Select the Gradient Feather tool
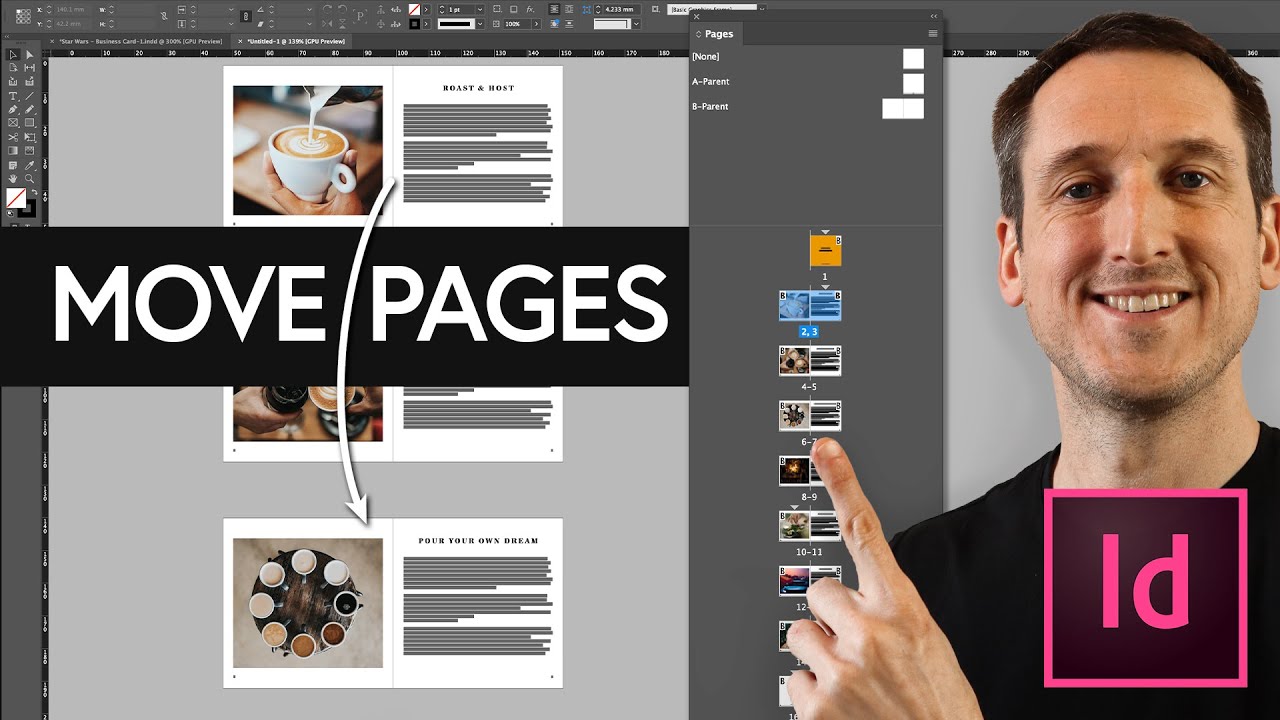The image size is (1280, 720). tap(30, 150)
